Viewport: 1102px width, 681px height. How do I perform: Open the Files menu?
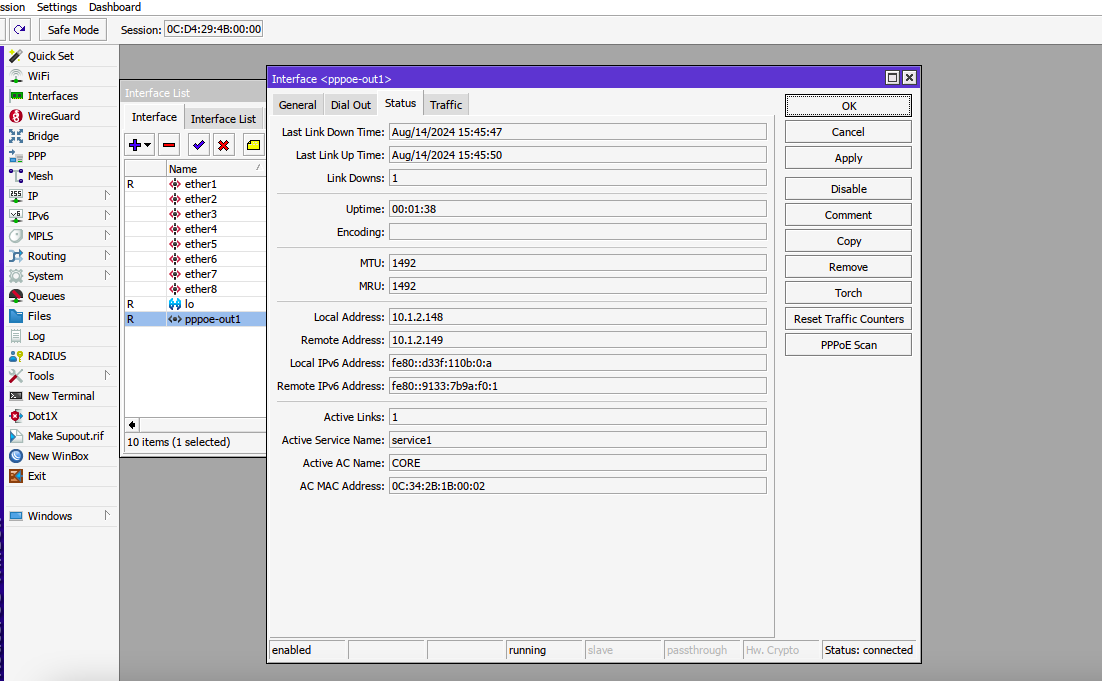pyautogui.click(x=39, y=316)
